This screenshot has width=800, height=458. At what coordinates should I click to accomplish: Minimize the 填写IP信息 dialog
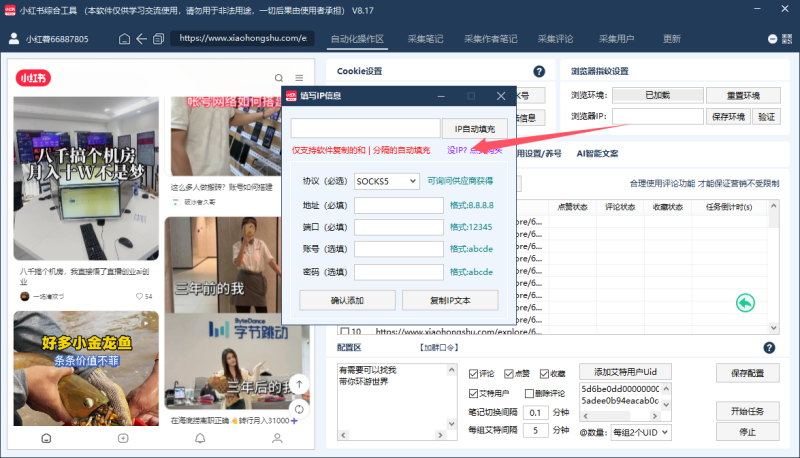click(441, 96)
